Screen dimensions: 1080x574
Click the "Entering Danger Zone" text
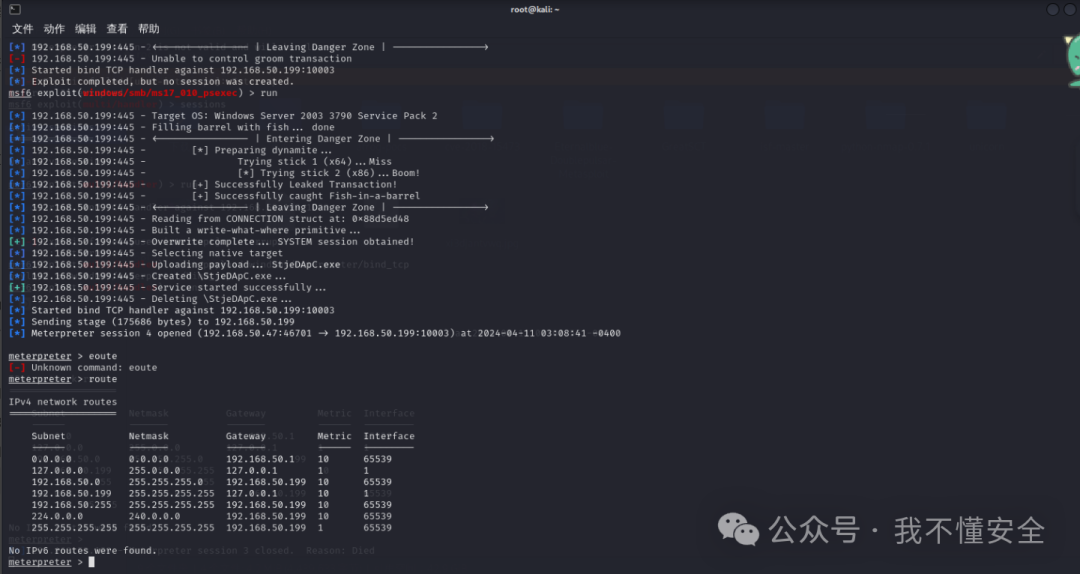[323, 139]
